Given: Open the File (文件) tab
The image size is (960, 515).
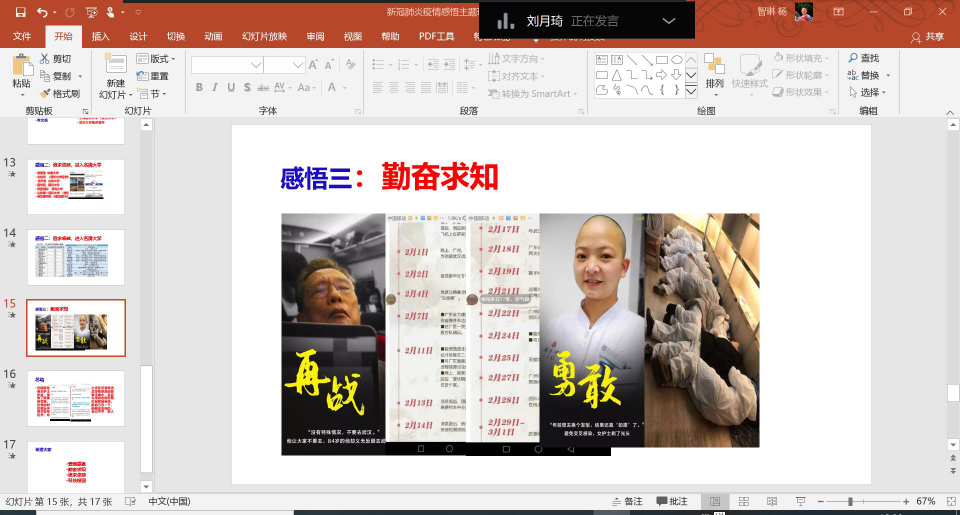Looking at the screenshot, I should coord(22,37).
